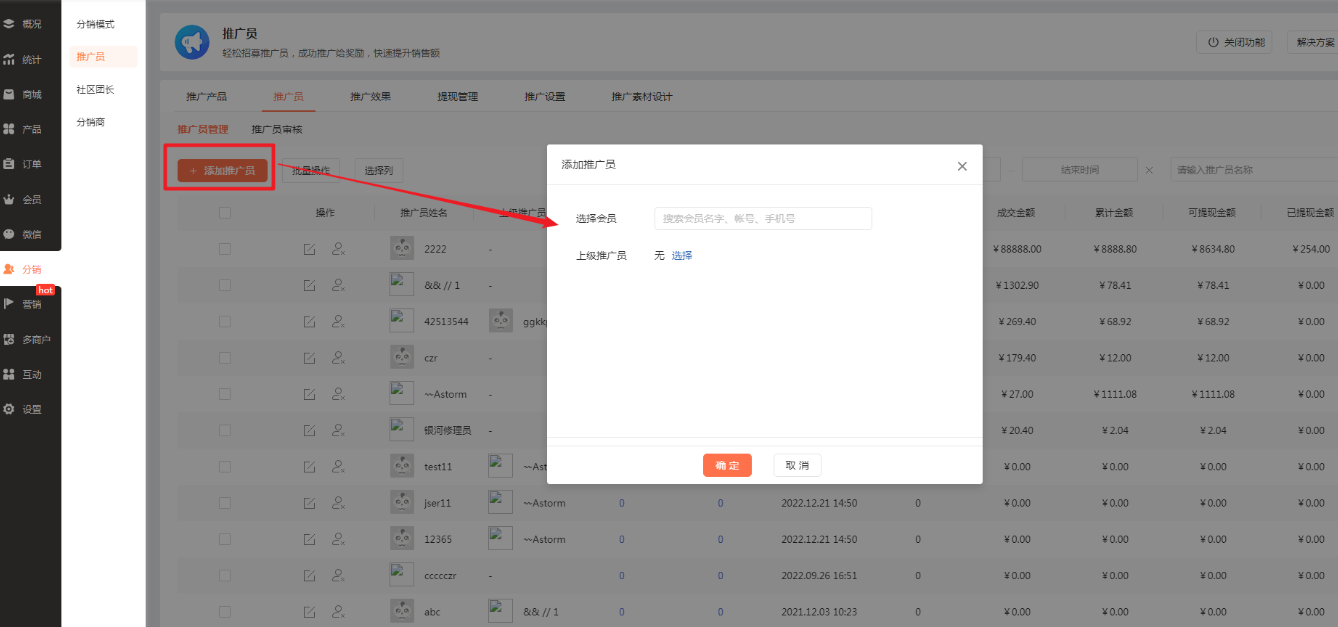
Task: Expand the 选择列 column selector
Action: coord(379,170)
